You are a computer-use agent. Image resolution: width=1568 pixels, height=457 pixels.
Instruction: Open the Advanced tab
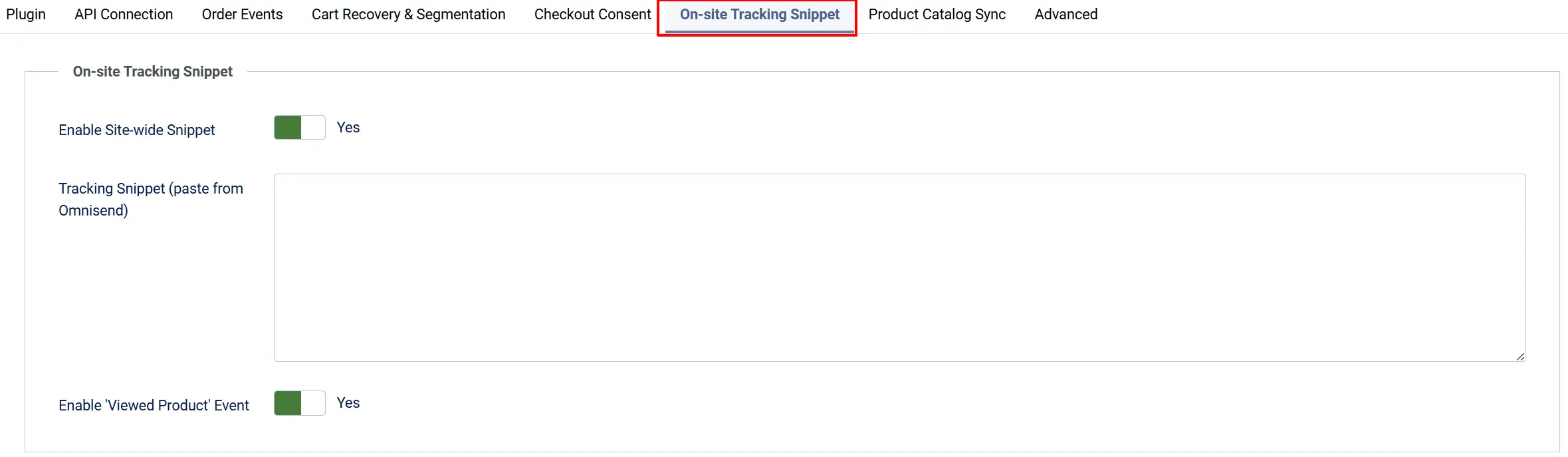click(x=1065, y=15)
